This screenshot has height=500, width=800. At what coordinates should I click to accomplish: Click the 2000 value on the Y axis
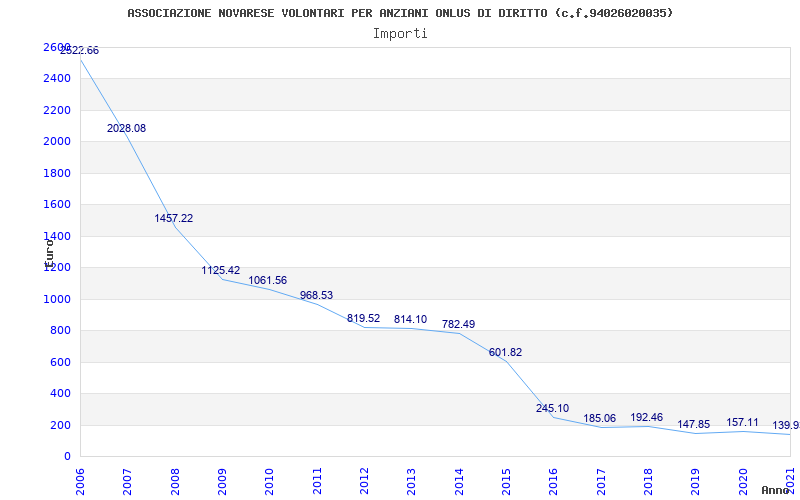[x=57, y=141]
